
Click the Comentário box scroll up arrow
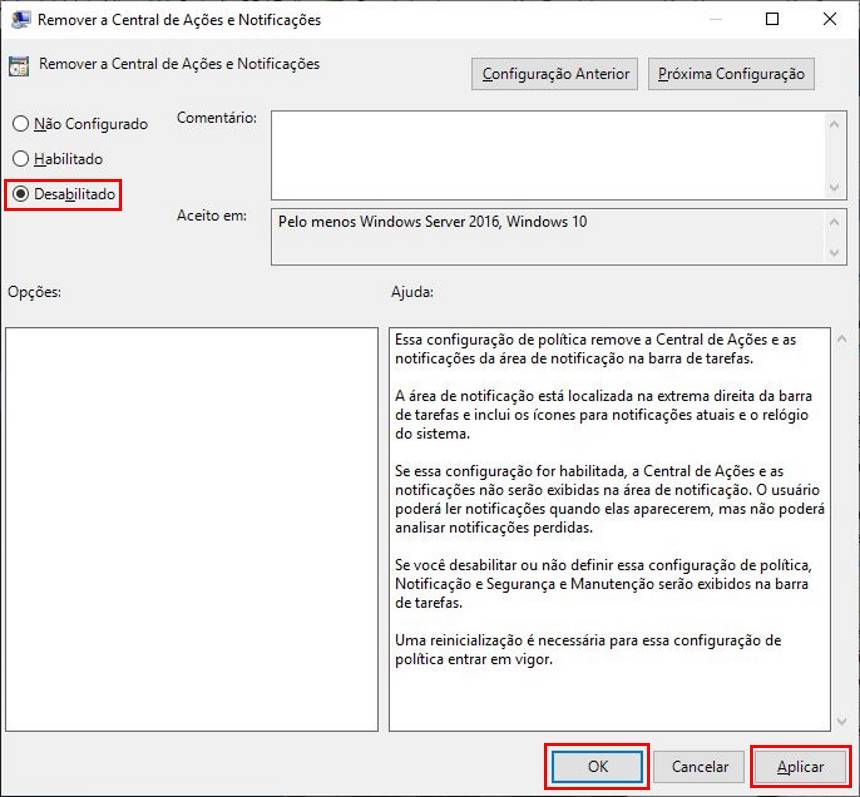pyautogui.click(x=834, y=125)
